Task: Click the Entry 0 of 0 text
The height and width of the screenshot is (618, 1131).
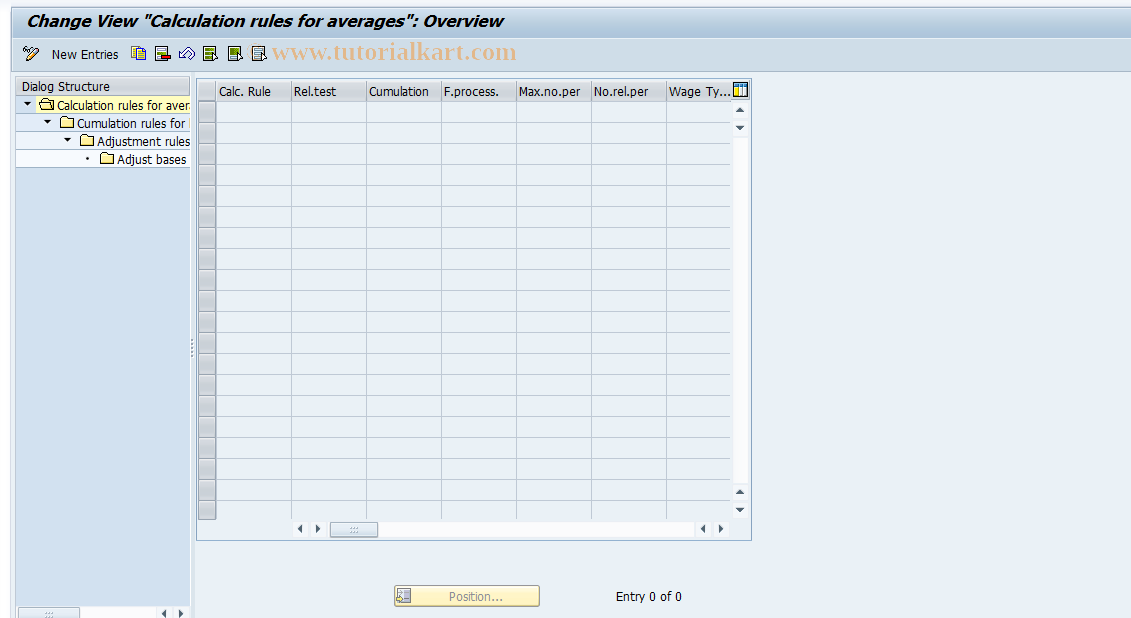Action: (x=648, y=596)
